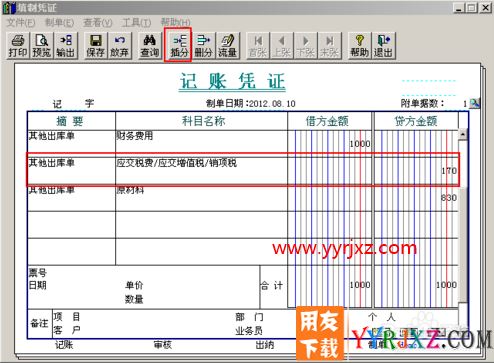This screenshot has width=494, height=363.
Task: Open the 文件(F) menu
Action: click(21, 23)
